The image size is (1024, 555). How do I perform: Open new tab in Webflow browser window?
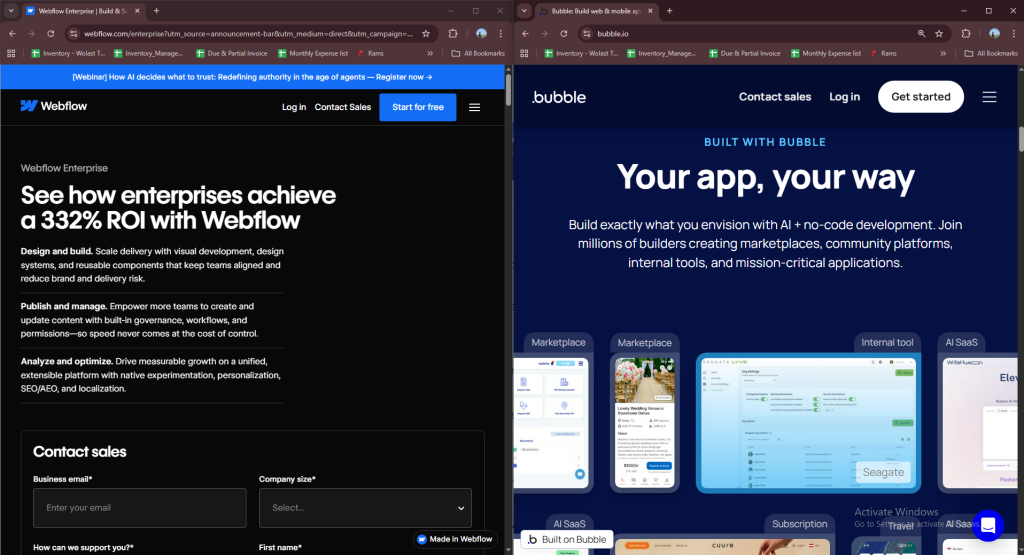[x=156, y=11]
